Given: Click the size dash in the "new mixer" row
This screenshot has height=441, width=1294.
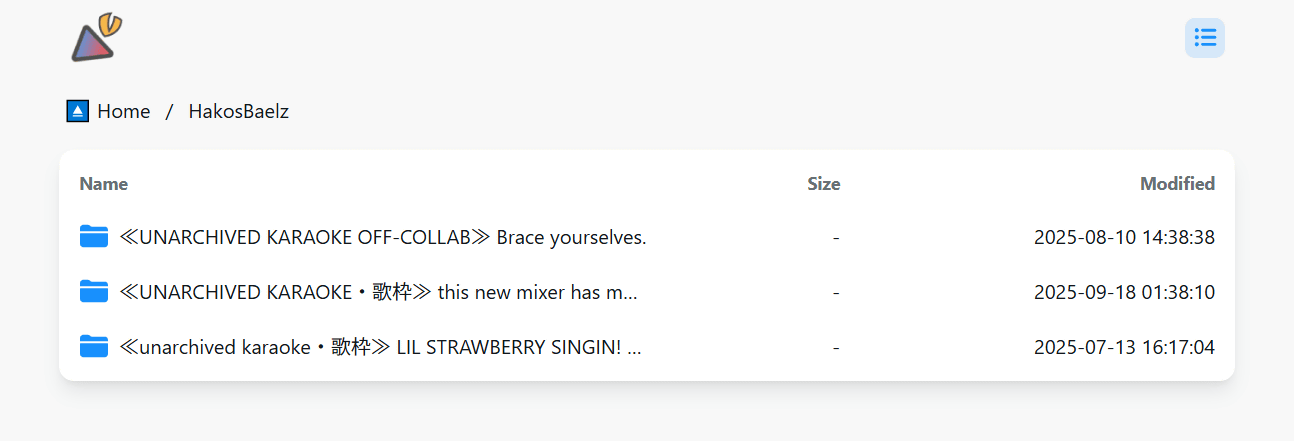Looking at the screenshot, I should click(x=835, y=293).
